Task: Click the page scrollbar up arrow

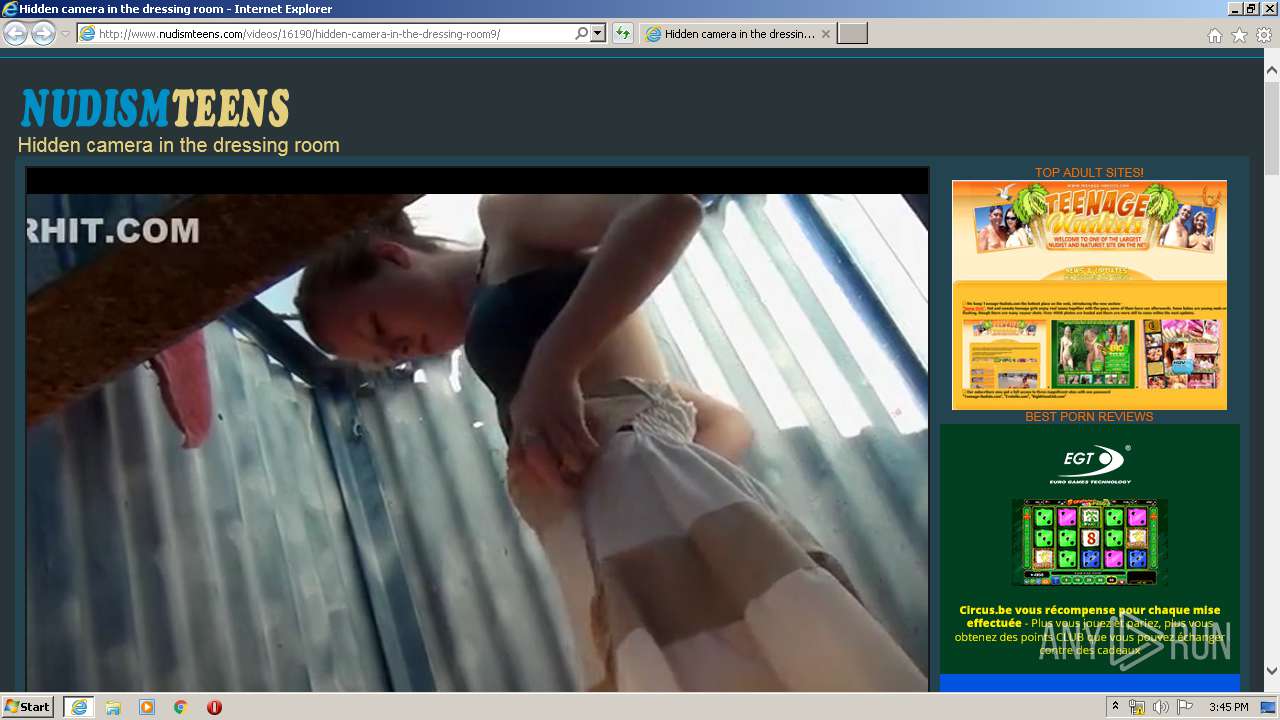Action: pos(1272,71)
